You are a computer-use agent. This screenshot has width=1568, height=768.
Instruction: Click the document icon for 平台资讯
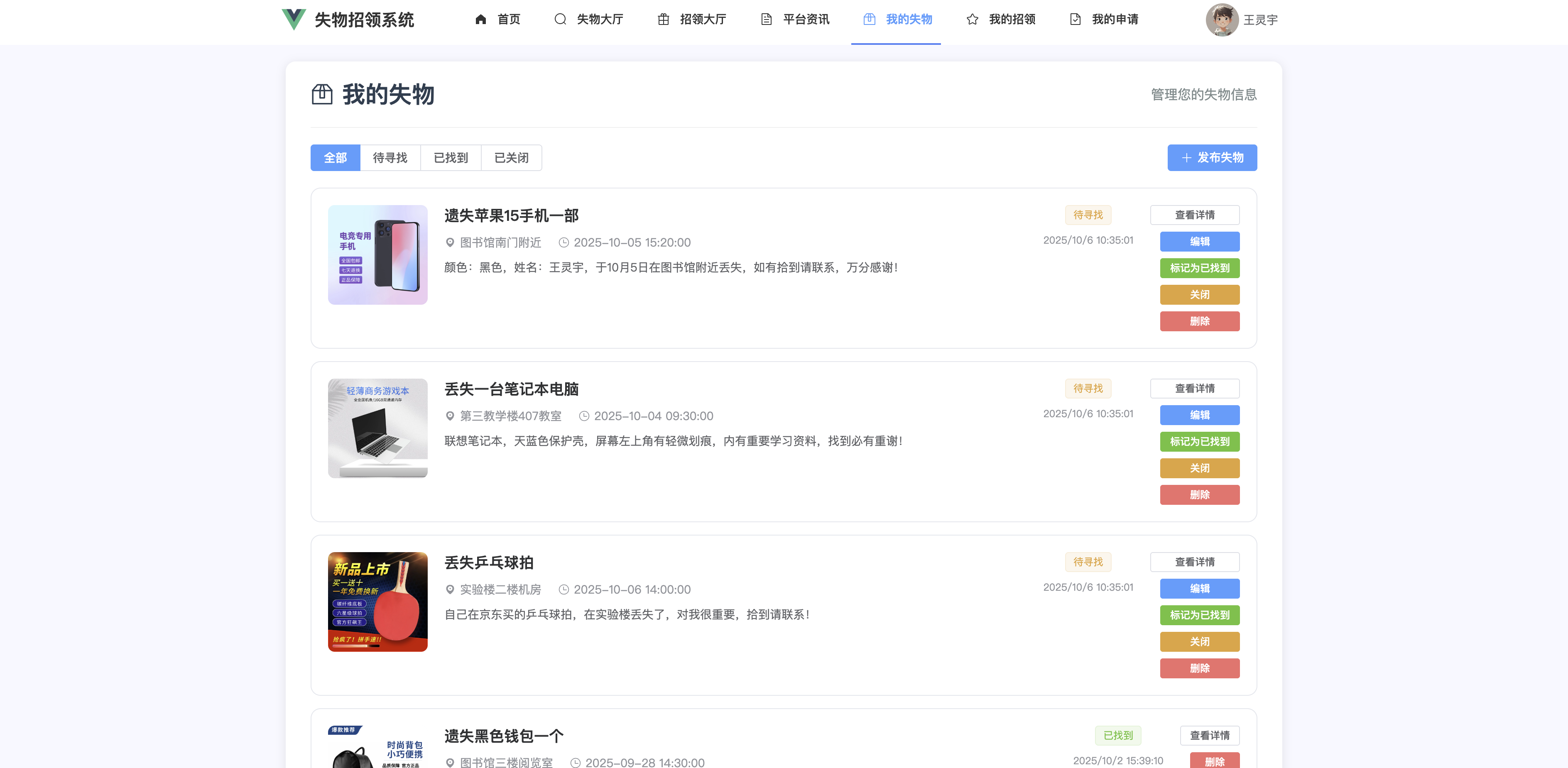point(766,20)
